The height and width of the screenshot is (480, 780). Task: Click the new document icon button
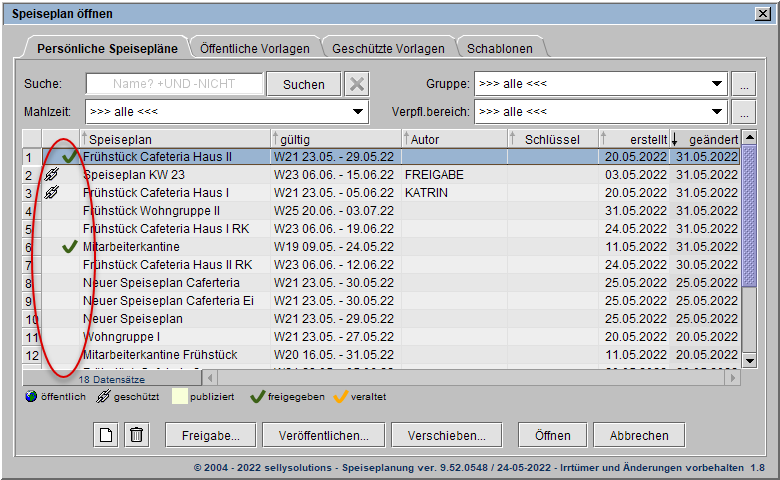pyautogui.click(x=105, y=435)
